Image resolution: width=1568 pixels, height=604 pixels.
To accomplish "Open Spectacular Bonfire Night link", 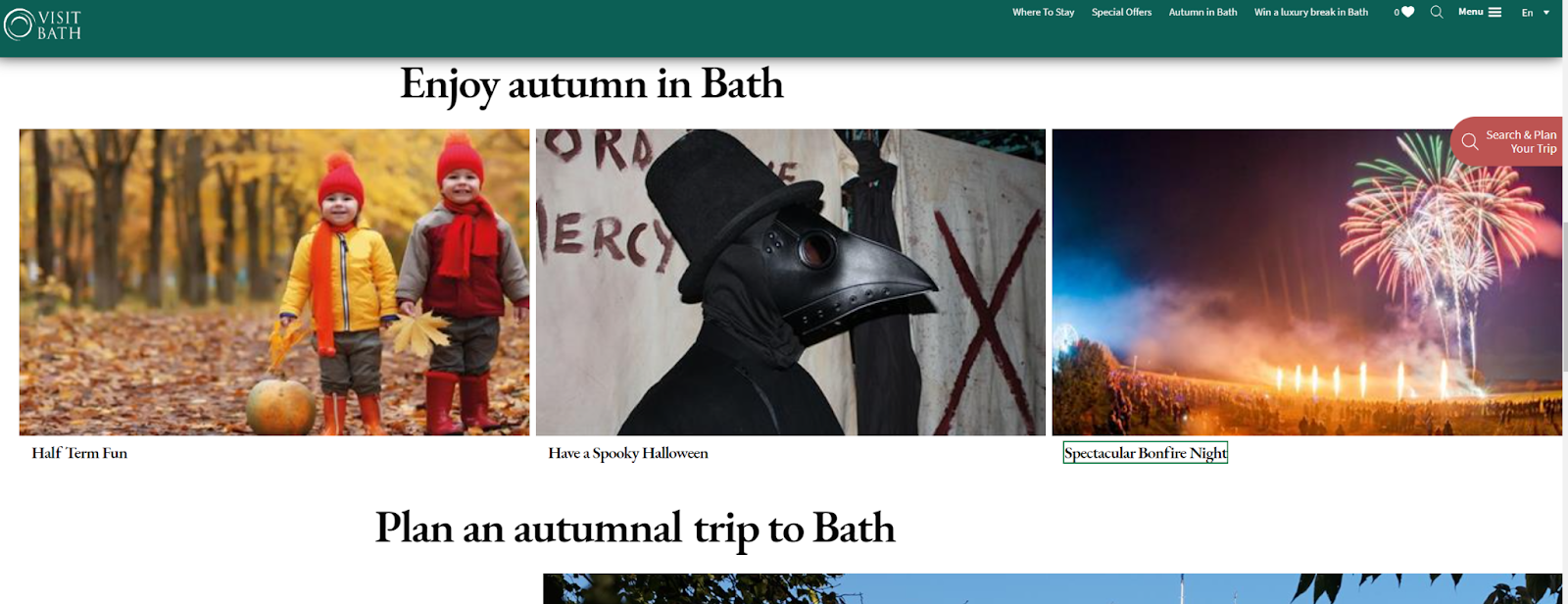I will (1145, 453).
